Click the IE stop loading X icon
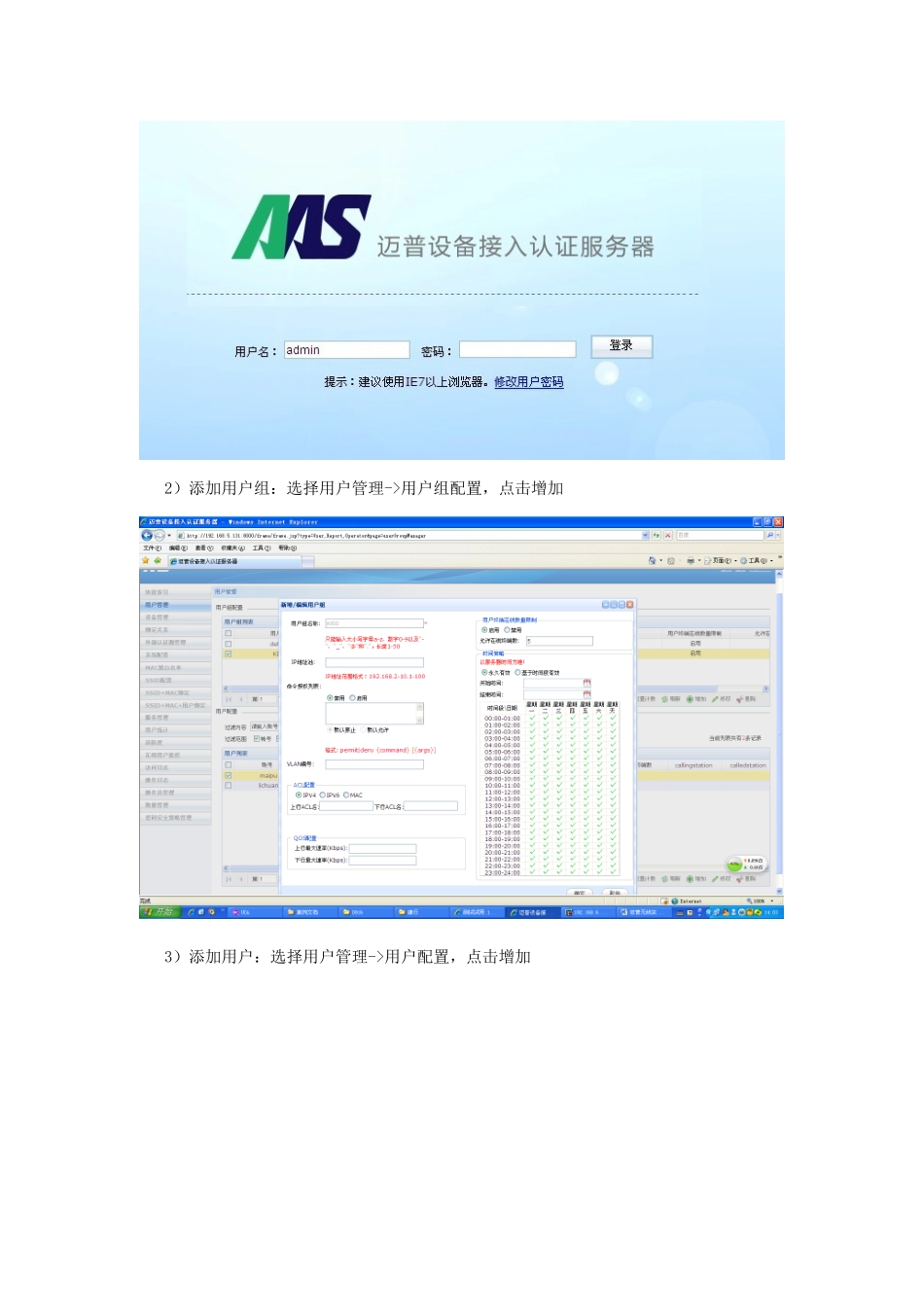The height and width of the screenshot is (1307, 924). [x=667, y=535]
